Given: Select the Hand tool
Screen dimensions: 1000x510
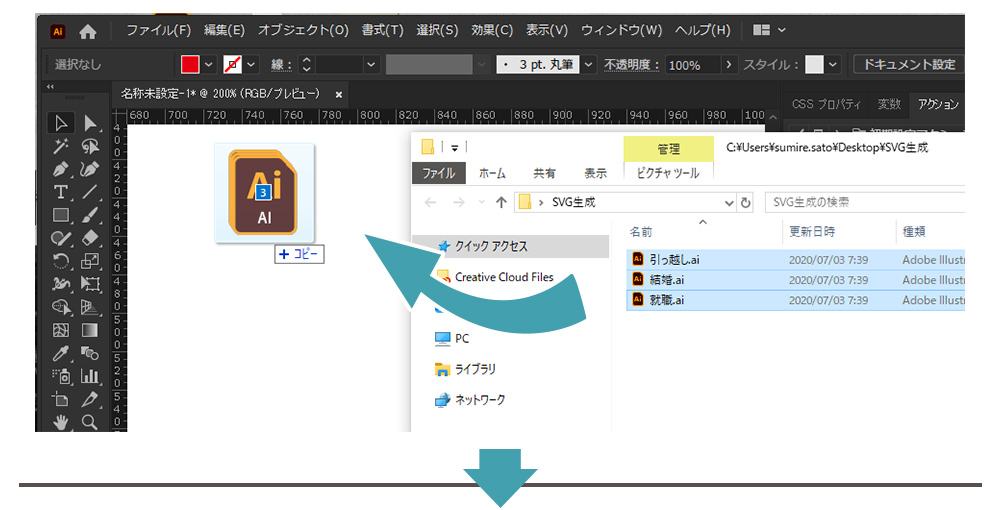Looking at the screenshot, I should [x=61, y=421].
